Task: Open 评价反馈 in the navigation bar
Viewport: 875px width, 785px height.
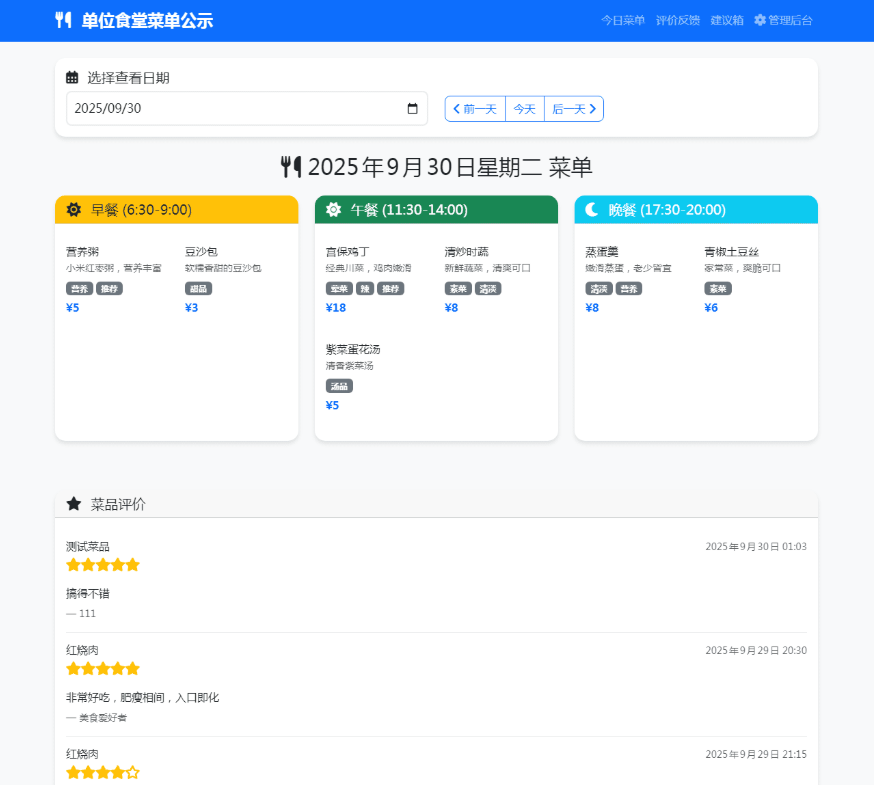Action: pyautogui.click(x=678, y=20)
